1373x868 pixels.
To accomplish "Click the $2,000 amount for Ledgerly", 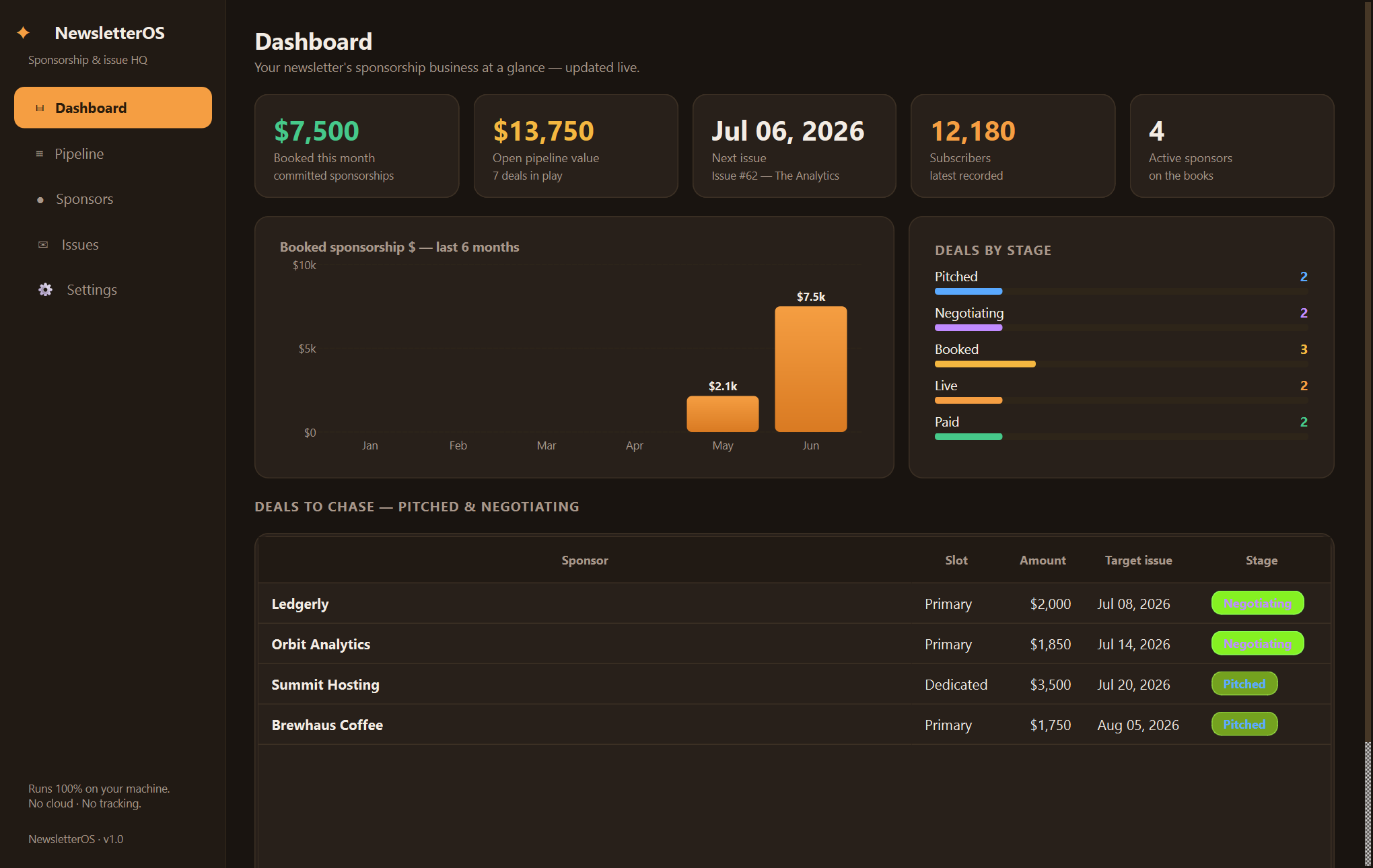I will click(x=1050, y=604).
